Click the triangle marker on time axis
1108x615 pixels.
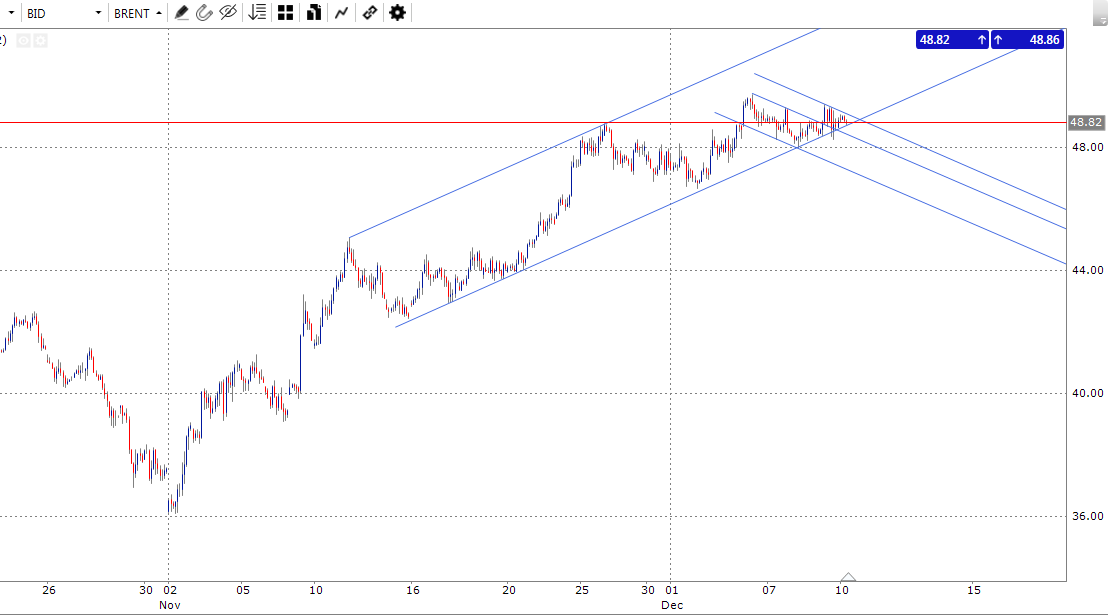click(848, 577)
